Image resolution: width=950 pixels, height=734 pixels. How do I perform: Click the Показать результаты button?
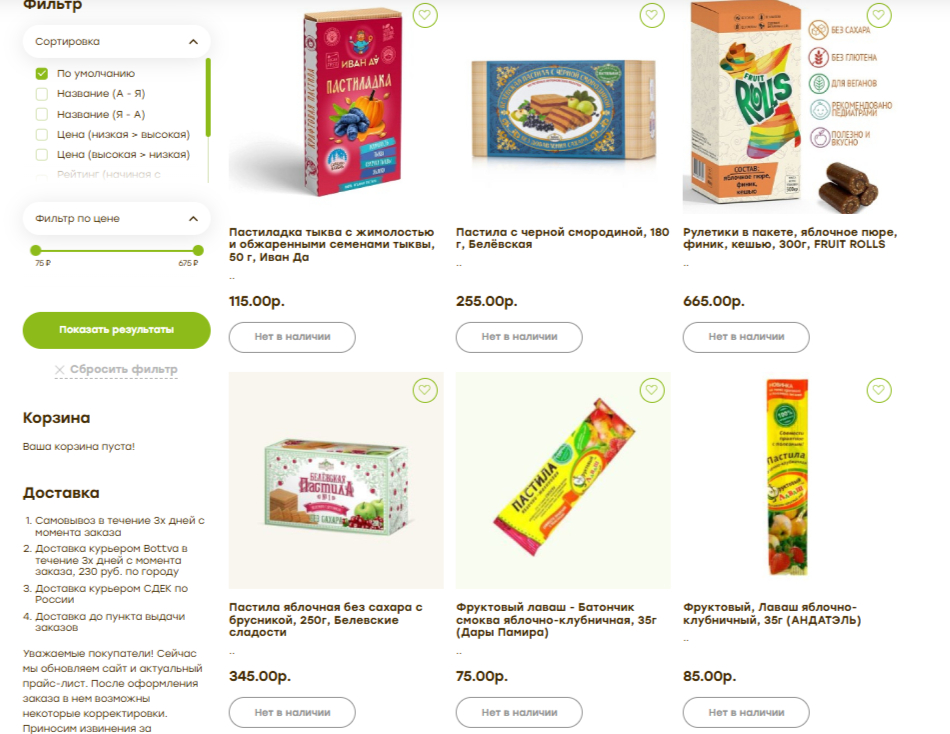[x=116, y=330]
